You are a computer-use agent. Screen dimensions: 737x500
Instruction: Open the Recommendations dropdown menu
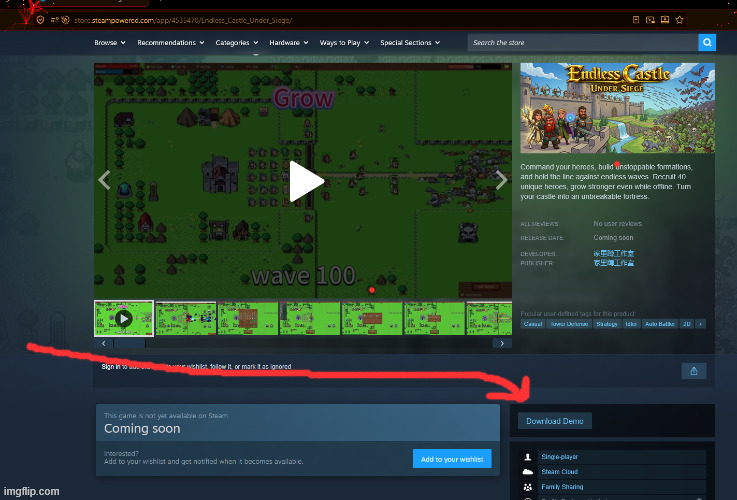click(x=171, y=42)
